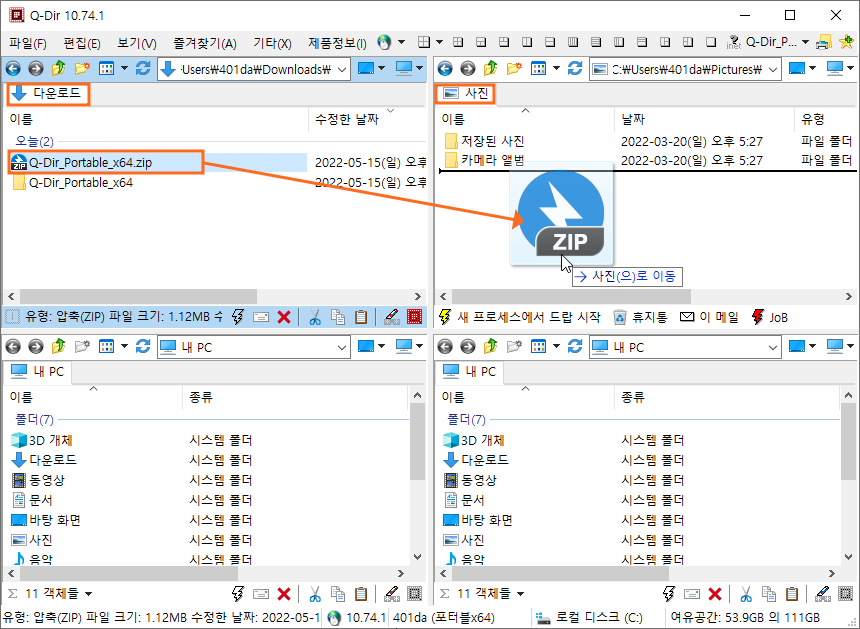
Task: Click the edit pencil icon in Downloads pane
Action: pos(392,317)
